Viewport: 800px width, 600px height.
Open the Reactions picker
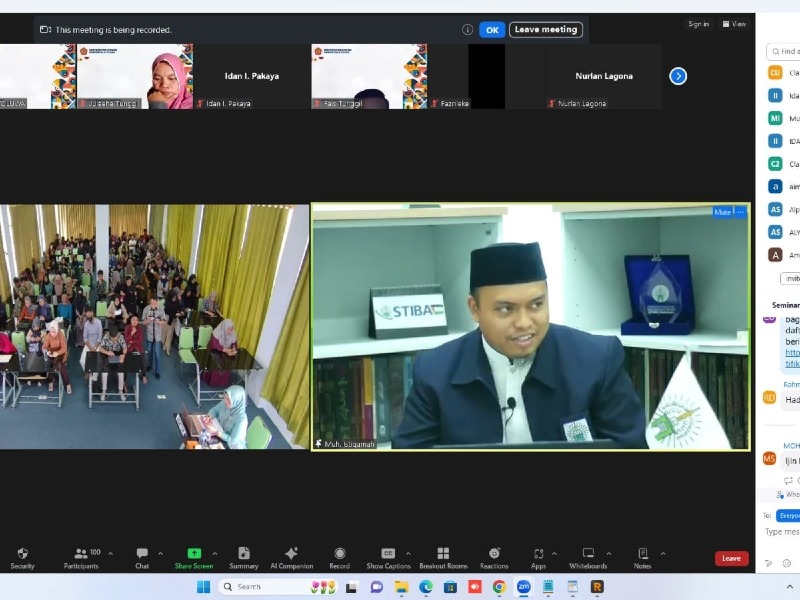pyautogui.click(x=494, y=558)
